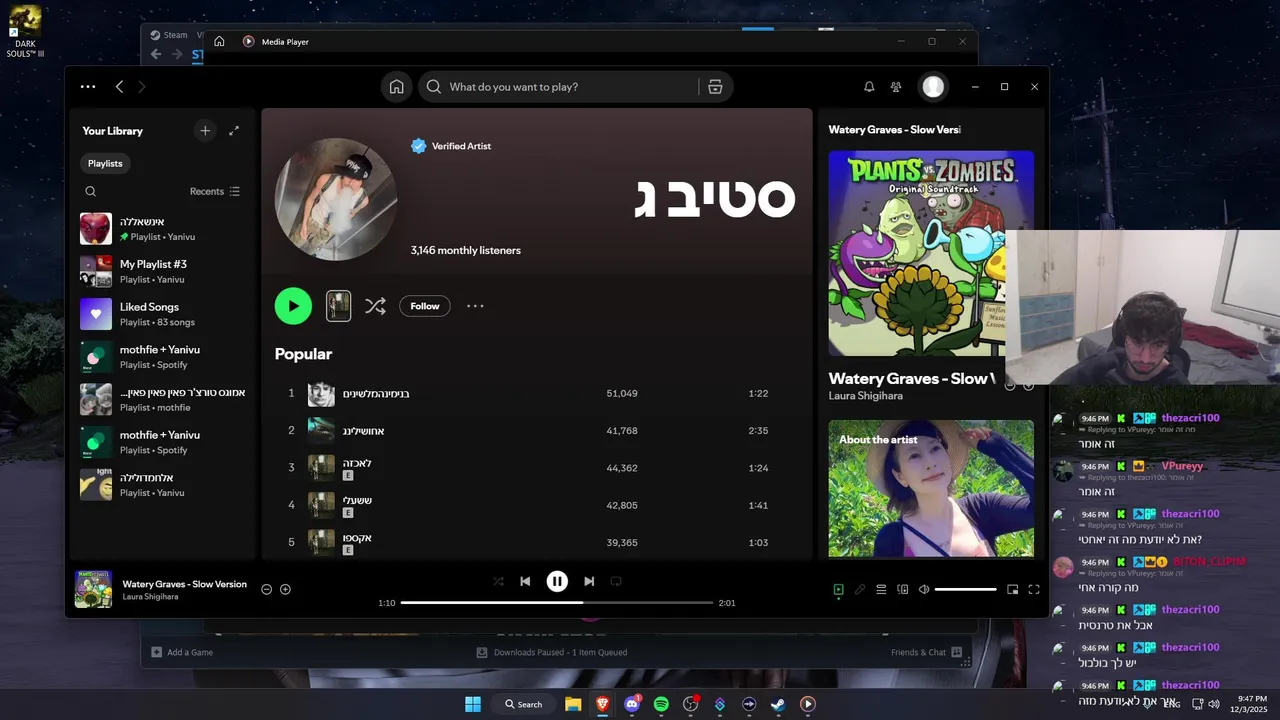The image size is (1280, 720).
Task: Open the album preview thumbnail beside play
Action: (x=339, y=306)
